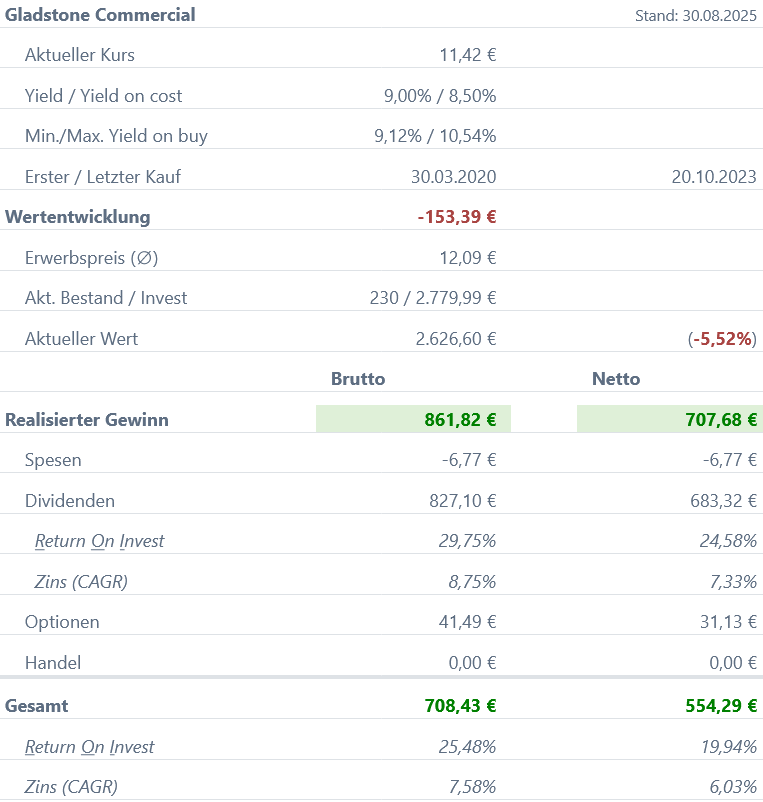Click the value 9,12% / 10,54%
763x802 pixels.
point(435,136)
